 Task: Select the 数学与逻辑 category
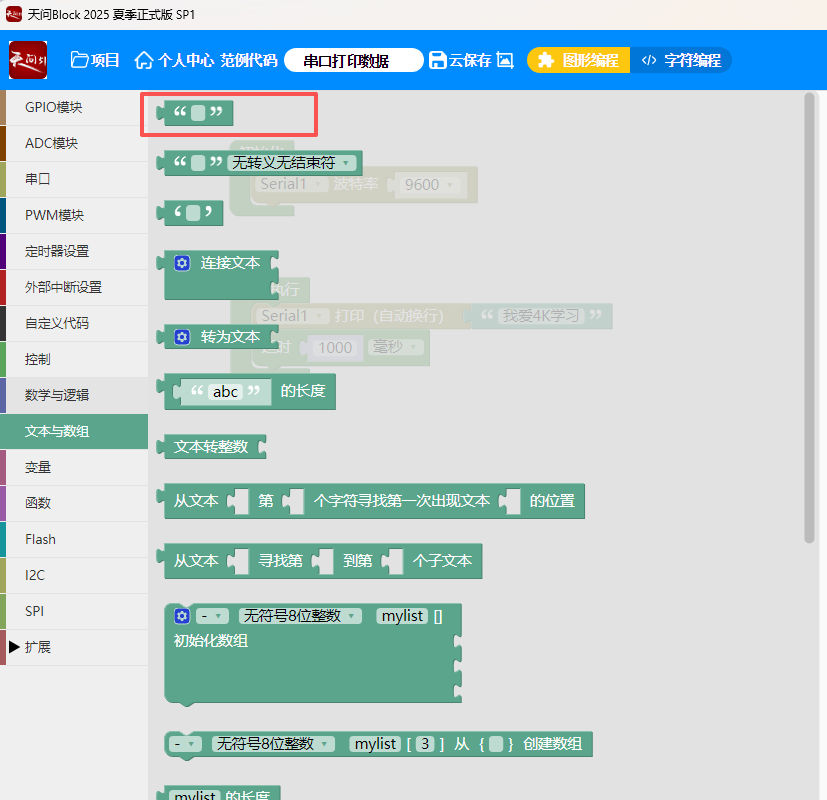56,395
